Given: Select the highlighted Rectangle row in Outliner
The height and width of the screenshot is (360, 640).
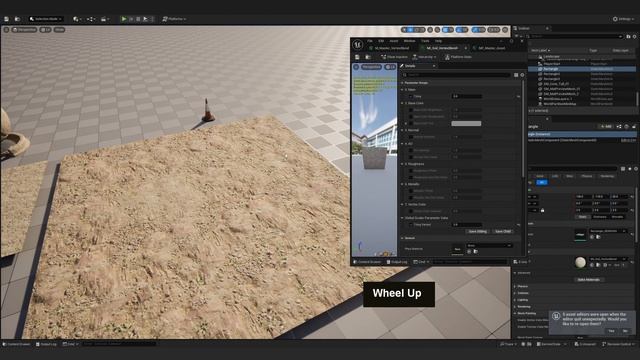Looking at the screenshot, I should coord(582,69).
